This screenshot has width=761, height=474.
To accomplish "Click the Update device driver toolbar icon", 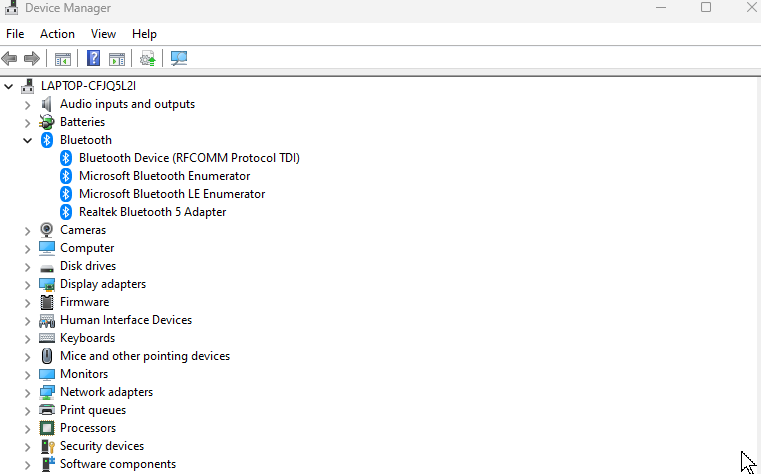I will pyautogui.click(x=148, y=58).
